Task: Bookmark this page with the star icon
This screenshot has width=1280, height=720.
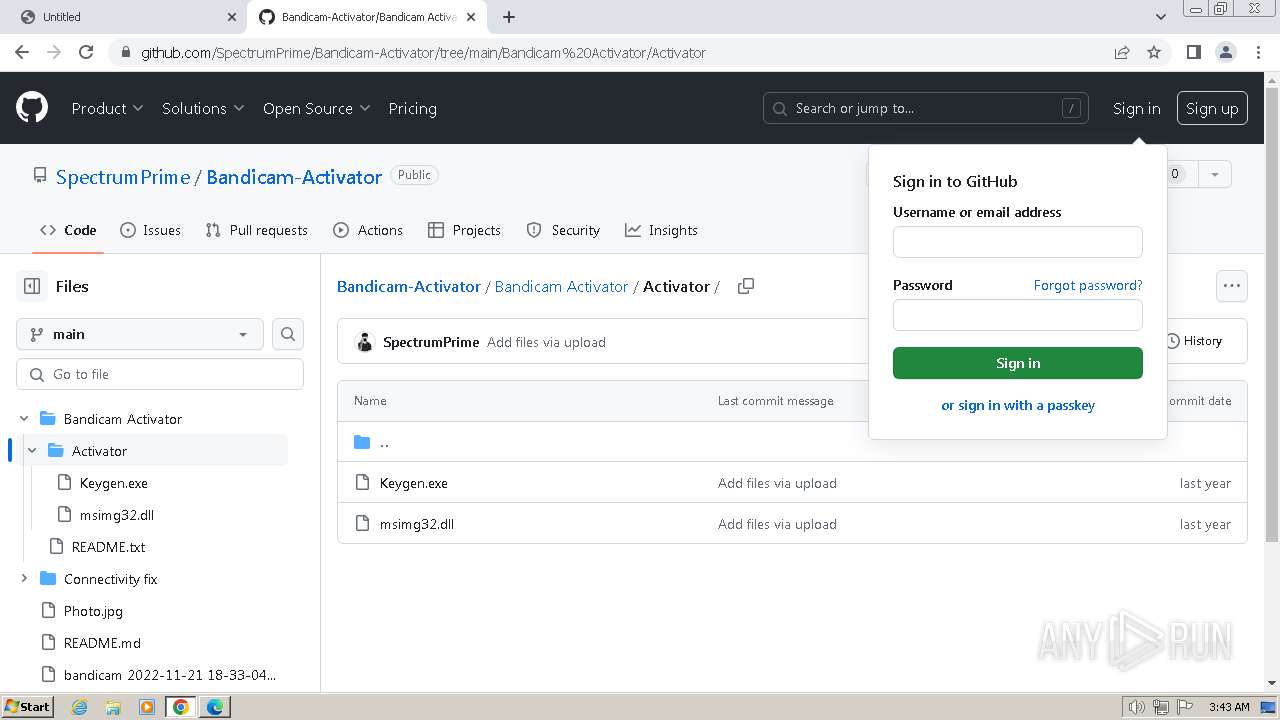Action: click(1154, 52)
